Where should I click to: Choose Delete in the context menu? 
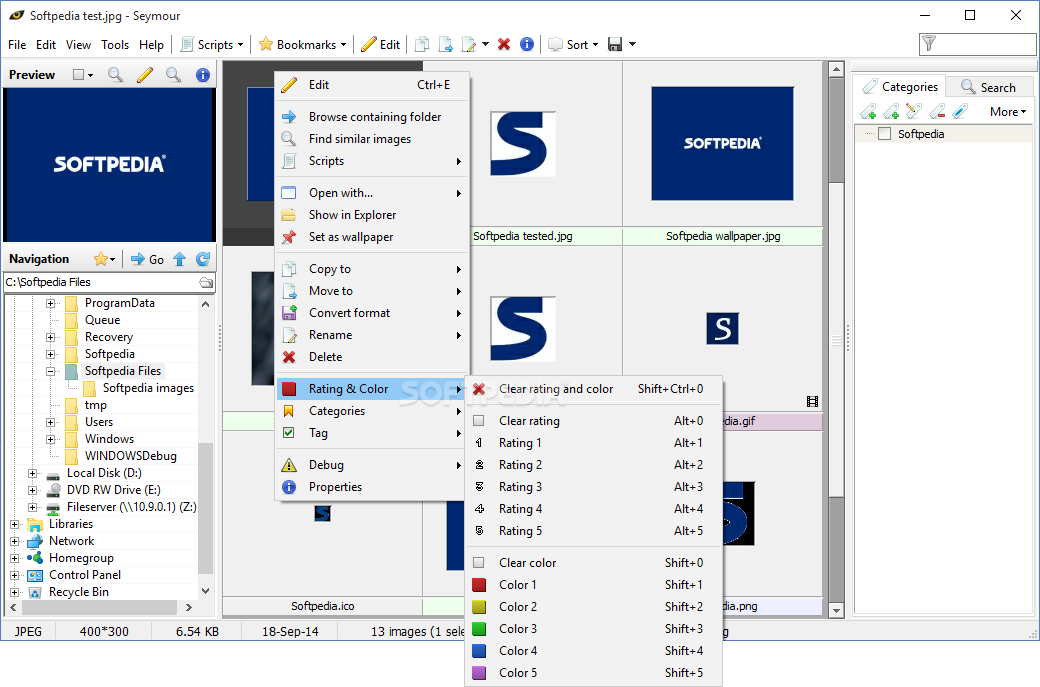372,357
